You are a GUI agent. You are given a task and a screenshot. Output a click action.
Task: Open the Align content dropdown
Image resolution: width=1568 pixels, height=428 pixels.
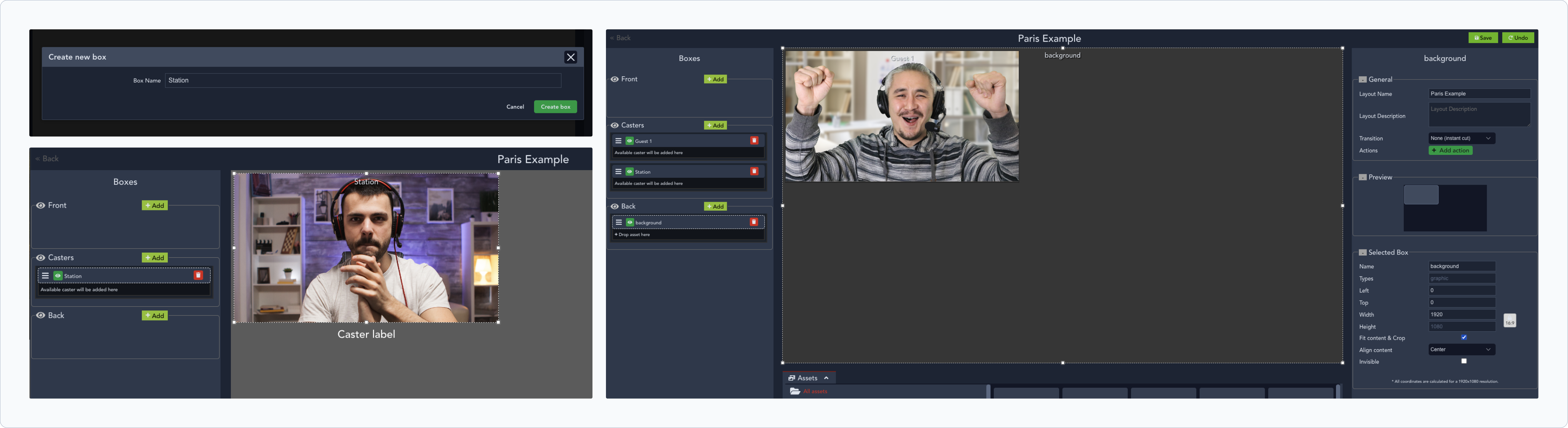click(1462, 349)
